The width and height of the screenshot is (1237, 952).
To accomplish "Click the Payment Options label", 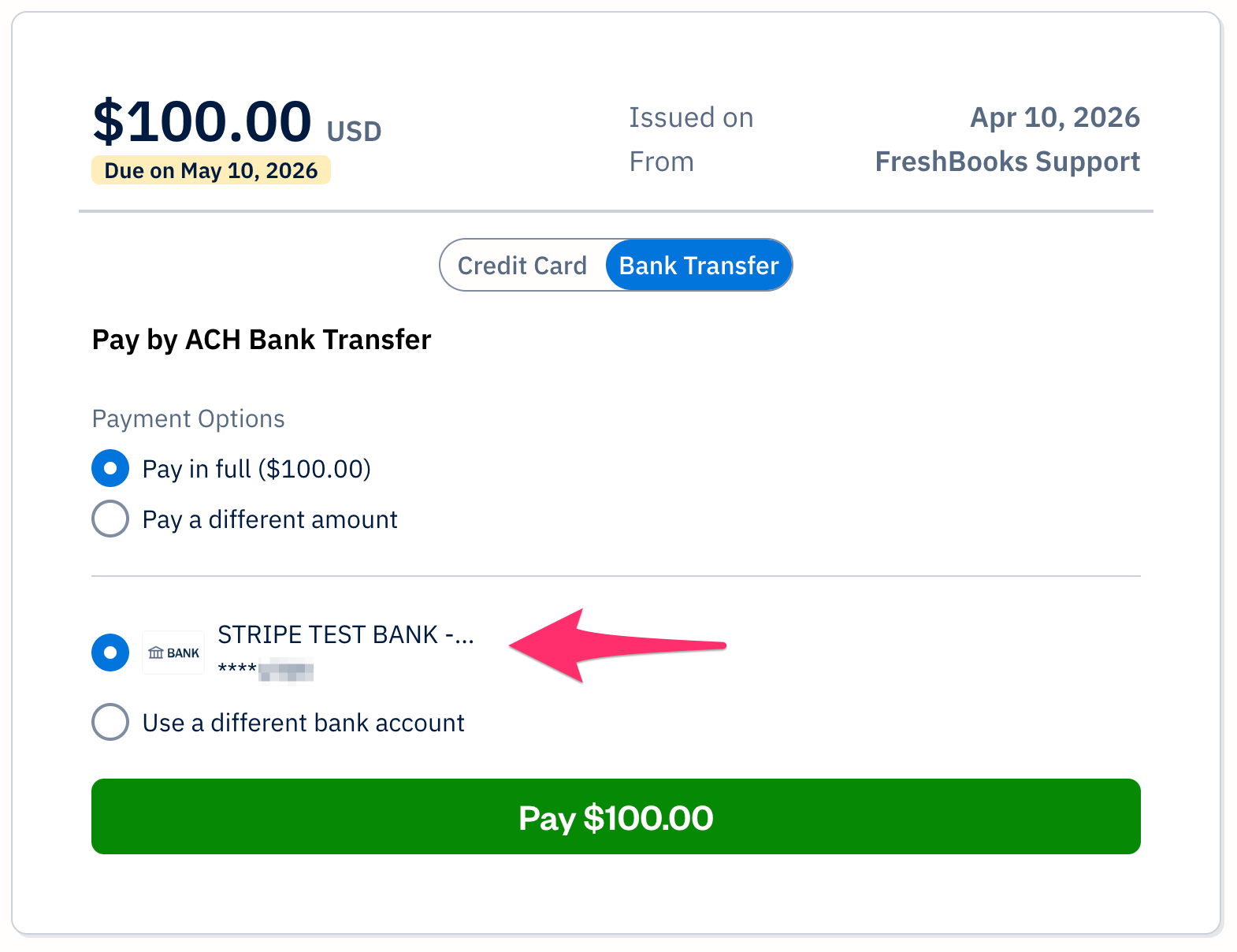I will [188, 418].
